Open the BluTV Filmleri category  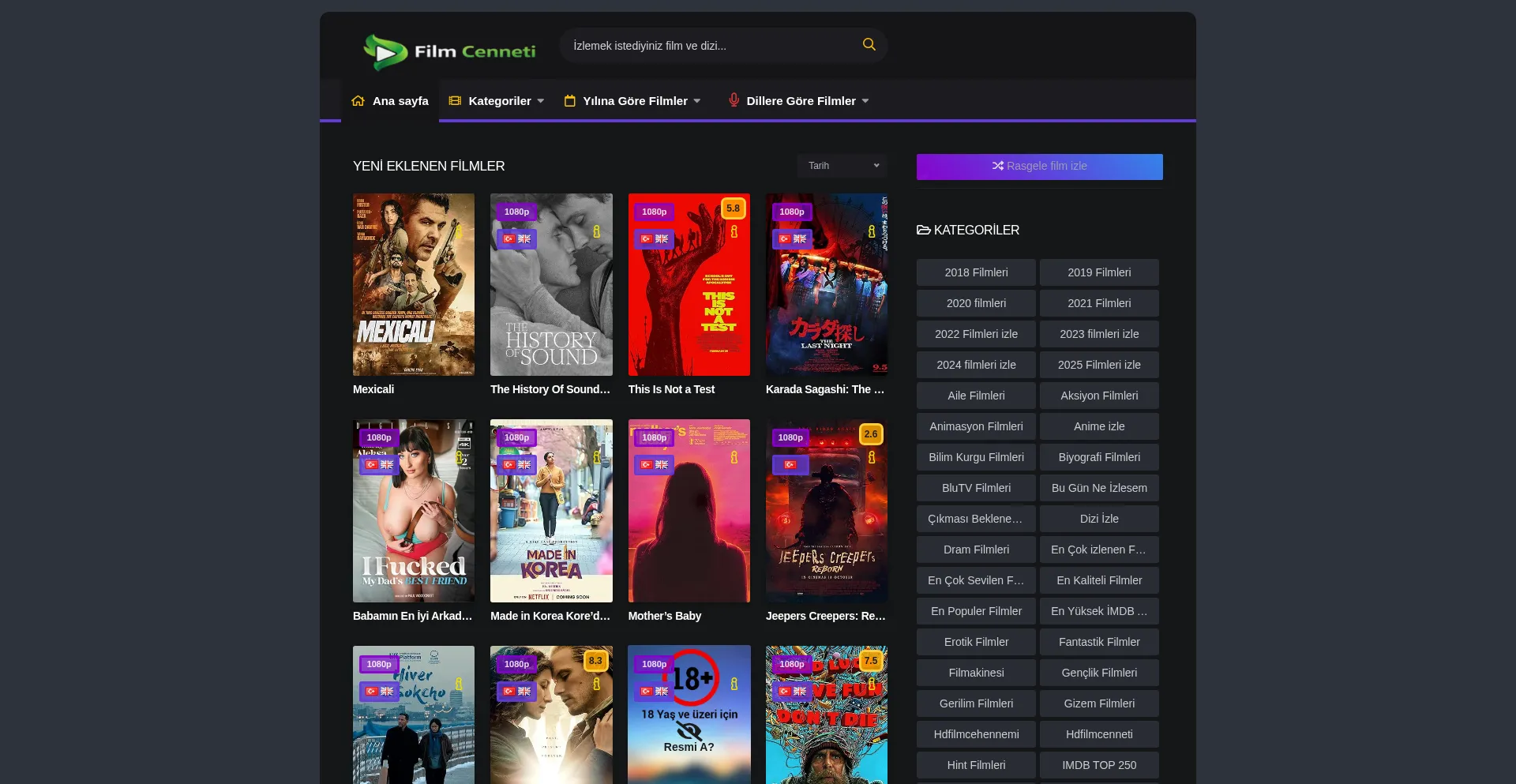coord(976,488)
